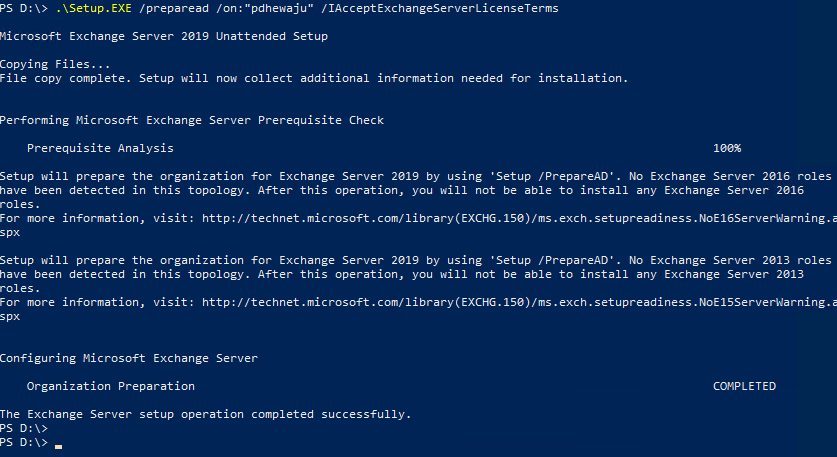This screenshot has width=837, height=457.
Task: Click the Performing Microsoft Exchange Server Prerequisite Check line
Action: click(x=192, y=120)
